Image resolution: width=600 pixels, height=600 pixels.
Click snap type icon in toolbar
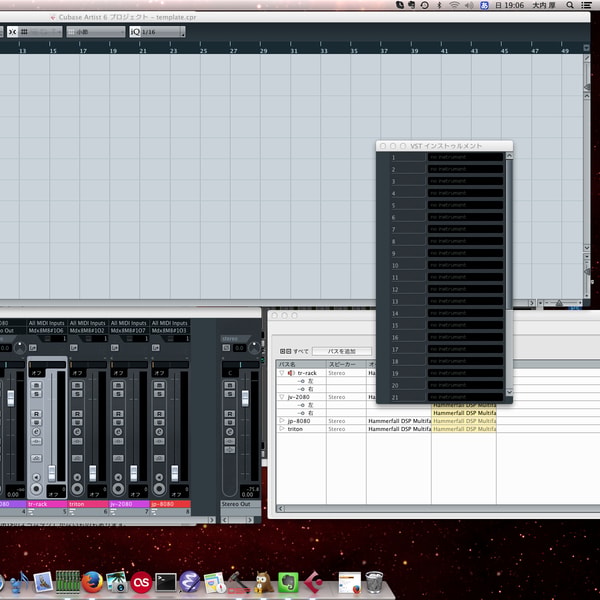coord(13,32)
